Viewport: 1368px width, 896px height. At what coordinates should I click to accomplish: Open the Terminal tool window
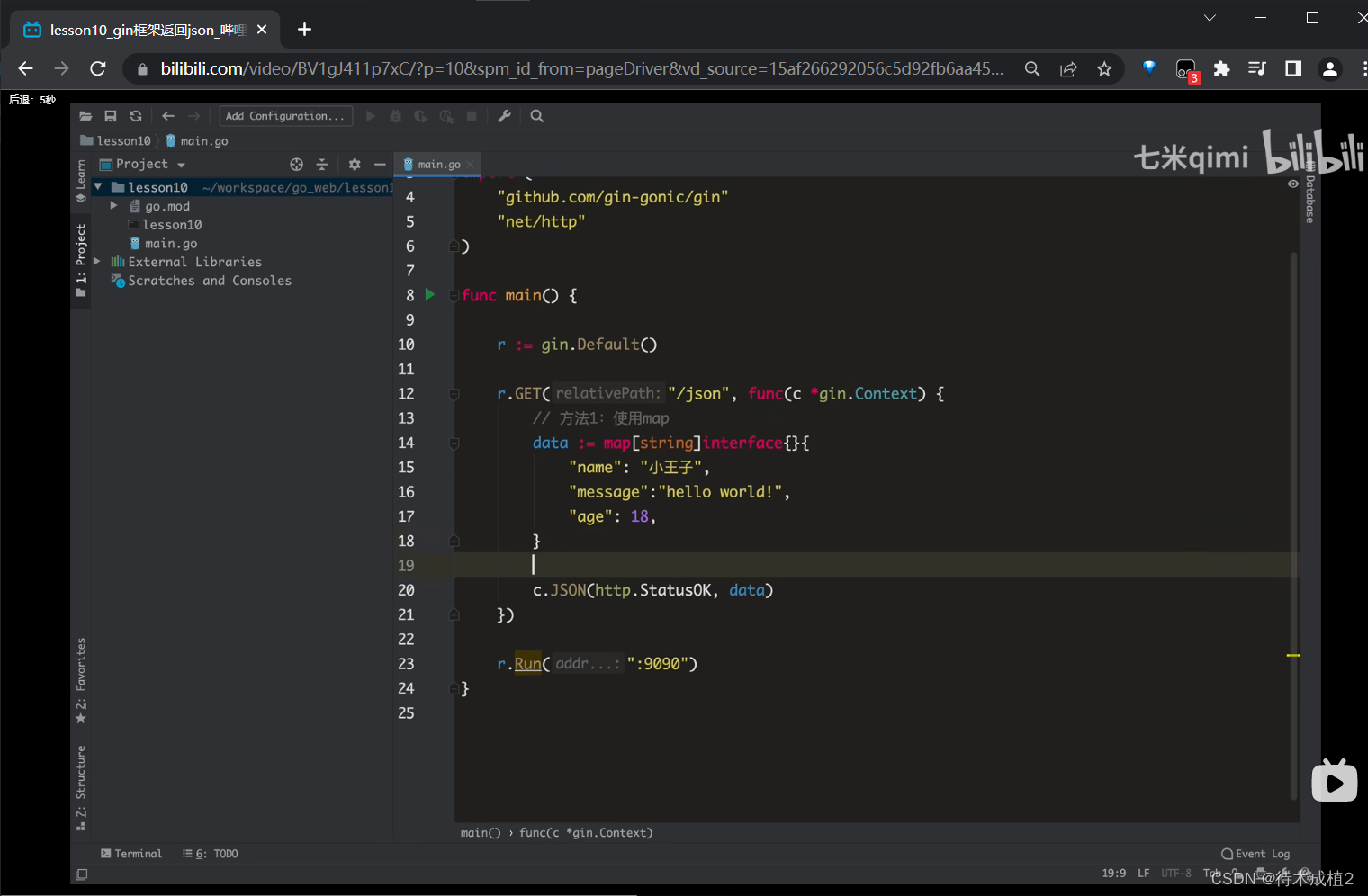[131, 854]
